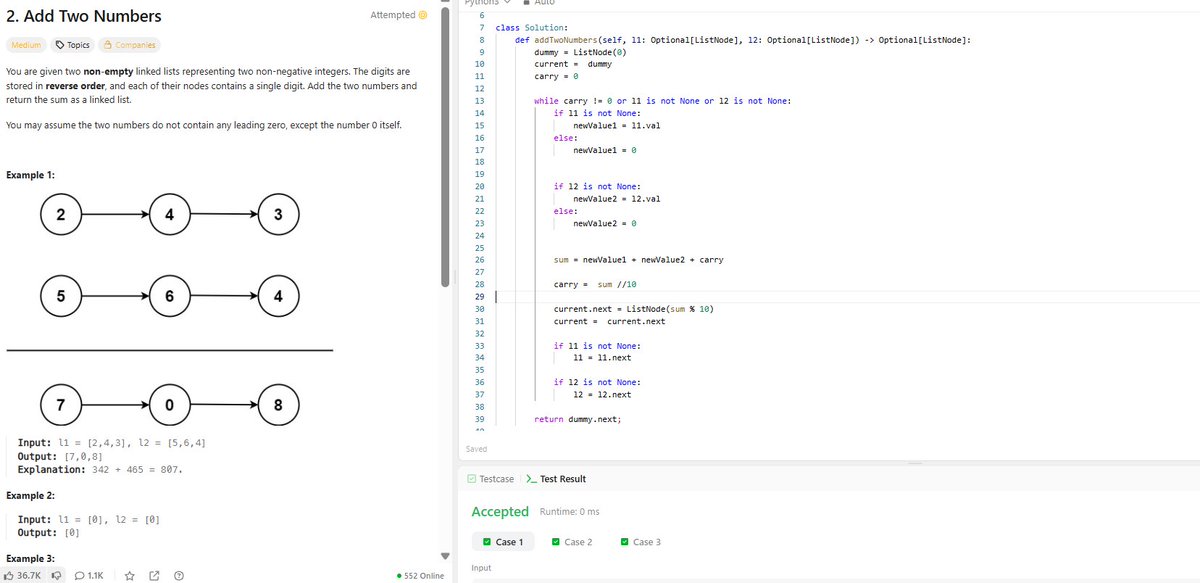Click the Example 3 heading
The image size is (1200, 583).
pyautogui.click(x=30, y=558)
